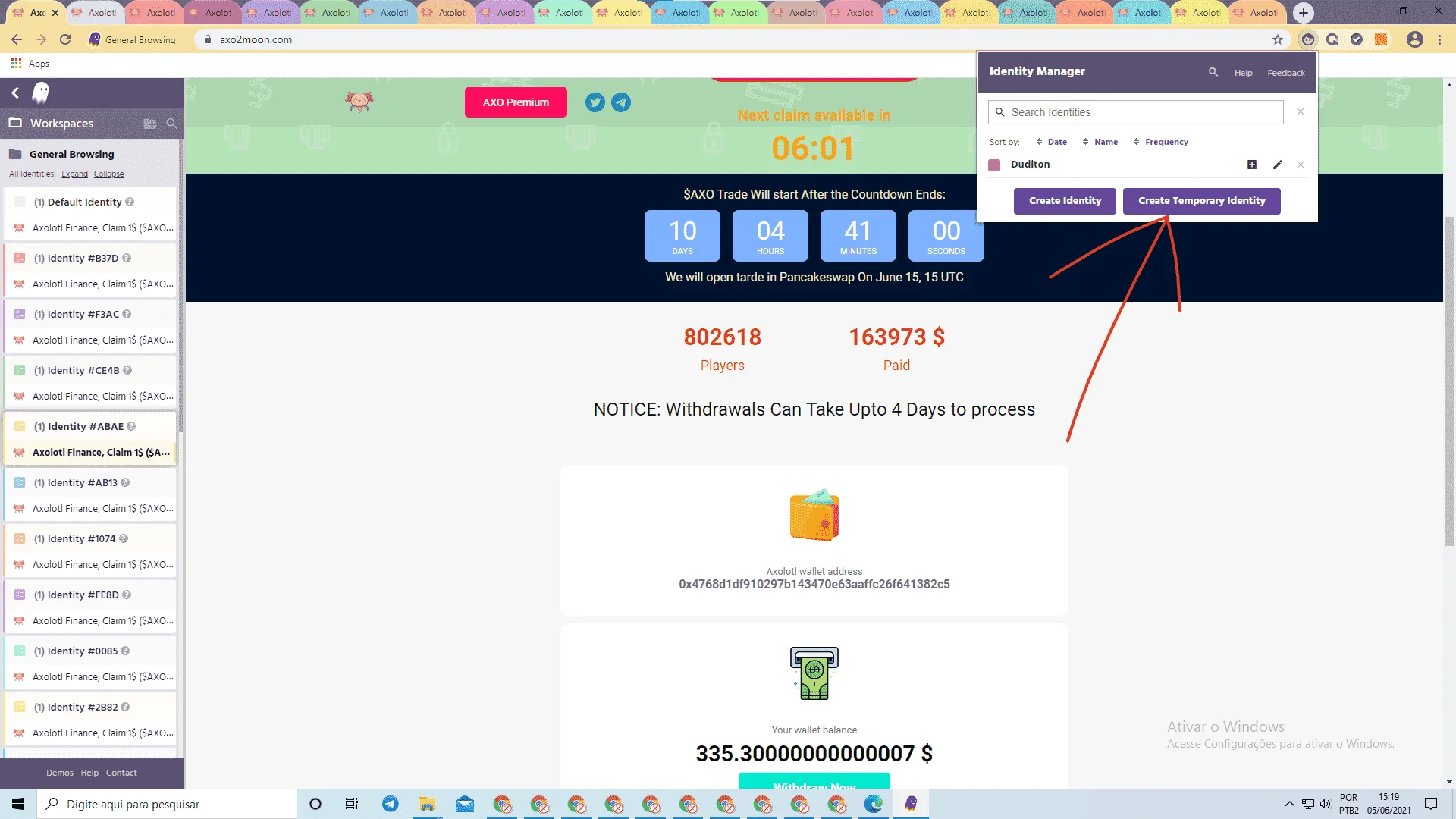Open the General Browsing workspace selector in toolbar

click(x=132, y=39)
